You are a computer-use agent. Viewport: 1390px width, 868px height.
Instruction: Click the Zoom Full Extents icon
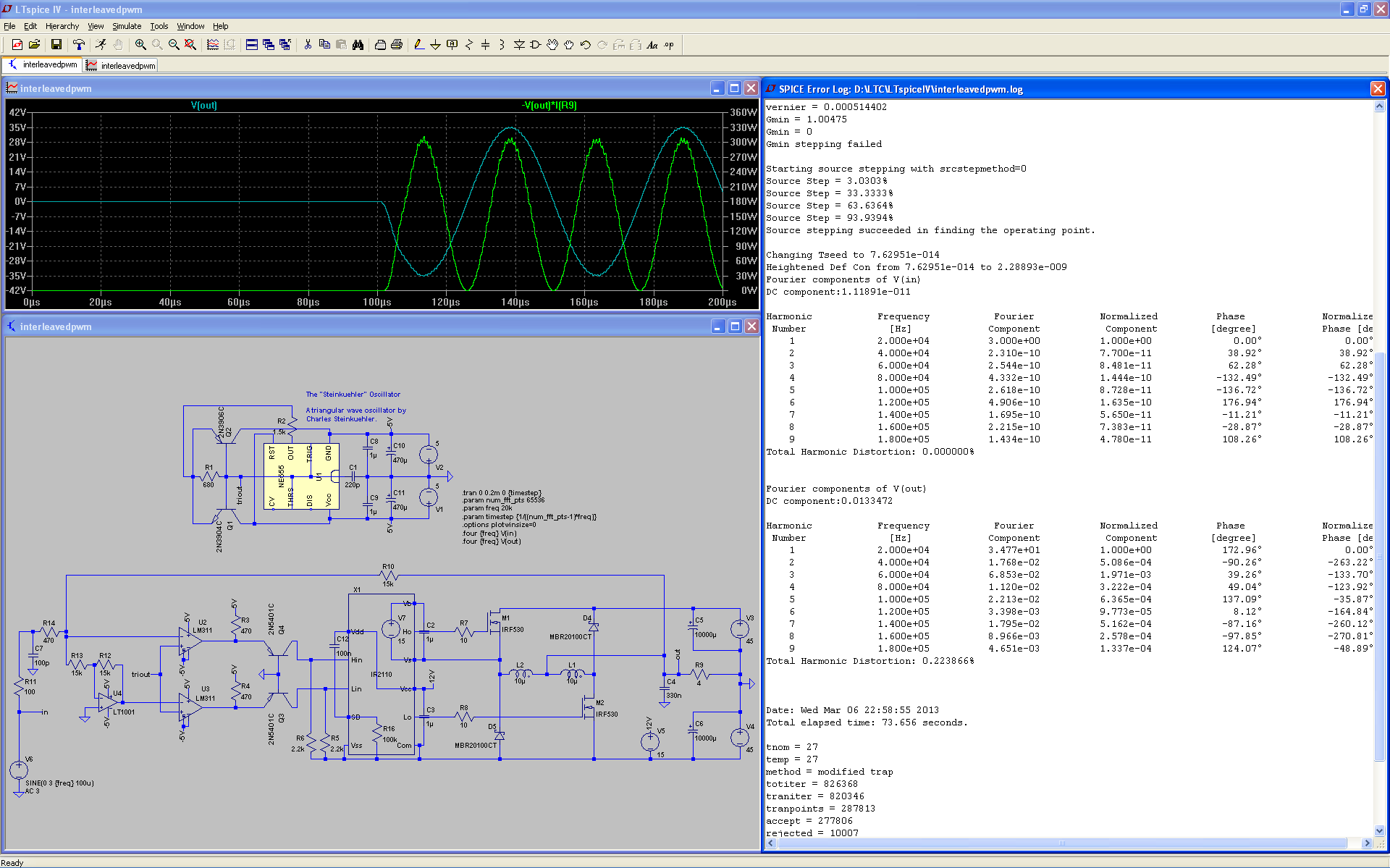coord(190,45)
